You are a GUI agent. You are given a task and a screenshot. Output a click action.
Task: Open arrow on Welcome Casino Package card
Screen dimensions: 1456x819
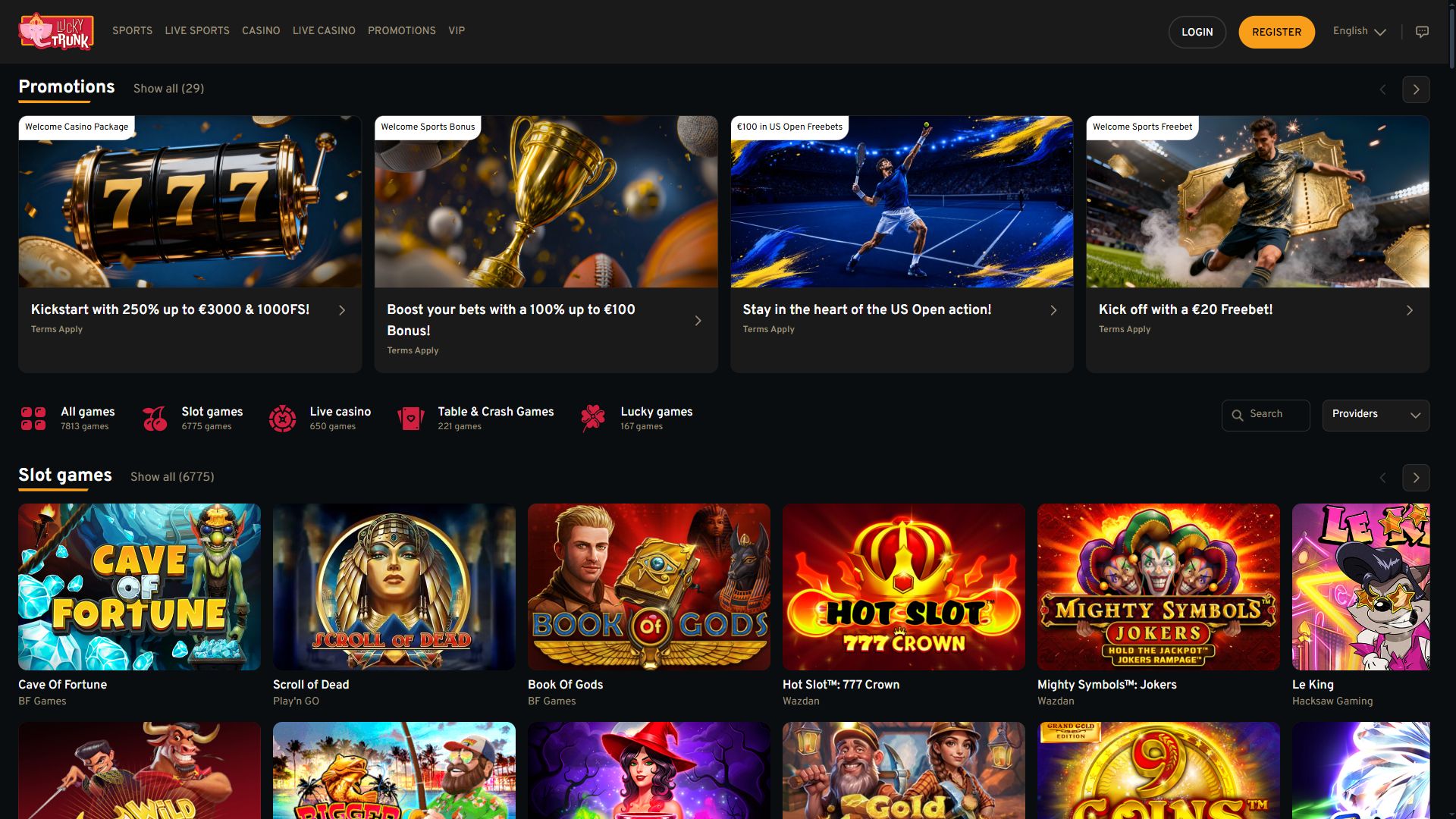point(342,310)
